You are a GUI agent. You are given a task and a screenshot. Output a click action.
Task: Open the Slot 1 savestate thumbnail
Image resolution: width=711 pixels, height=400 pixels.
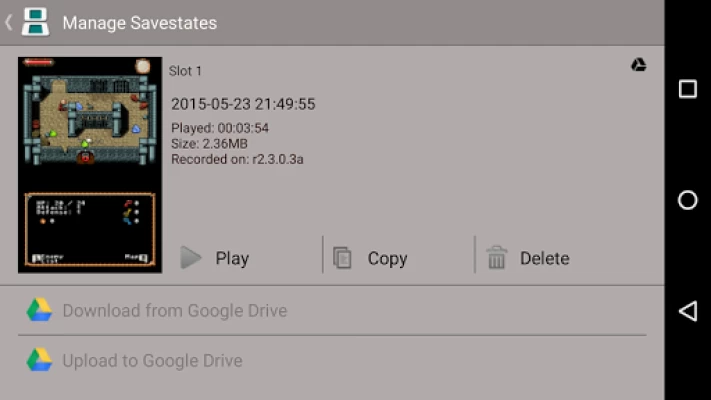90,165
